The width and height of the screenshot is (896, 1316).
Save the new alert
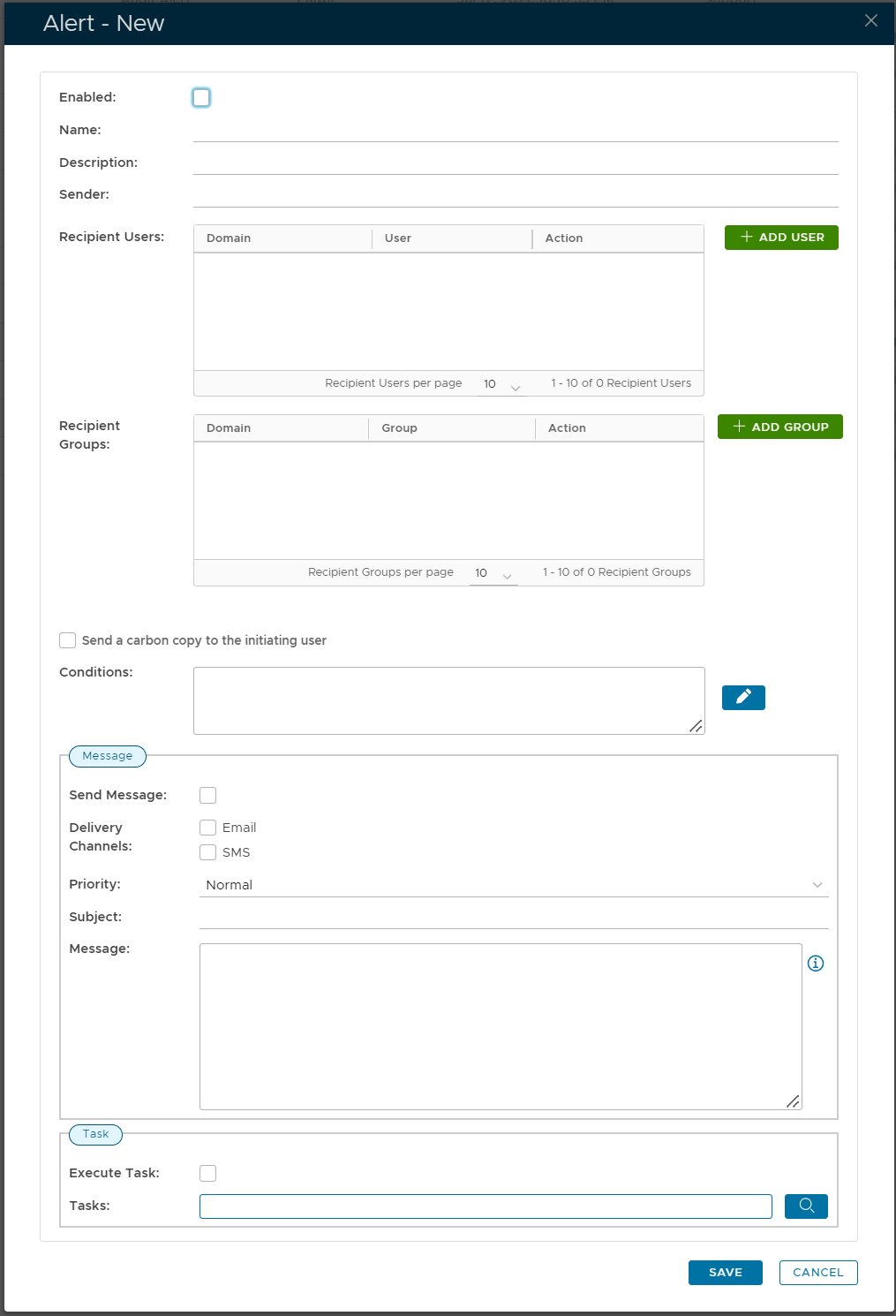point(725,1273)
